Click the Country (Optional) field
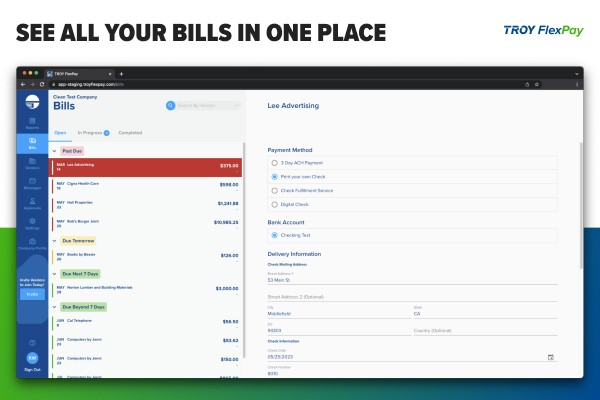 [486, 330]
